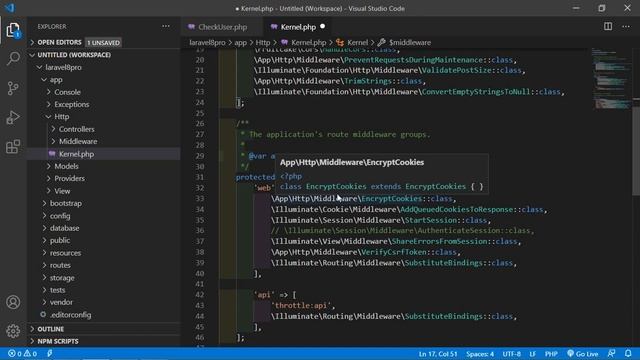Open the Extensions view
The width and height of the screenshot is (640, 360).
coord(13,147)
